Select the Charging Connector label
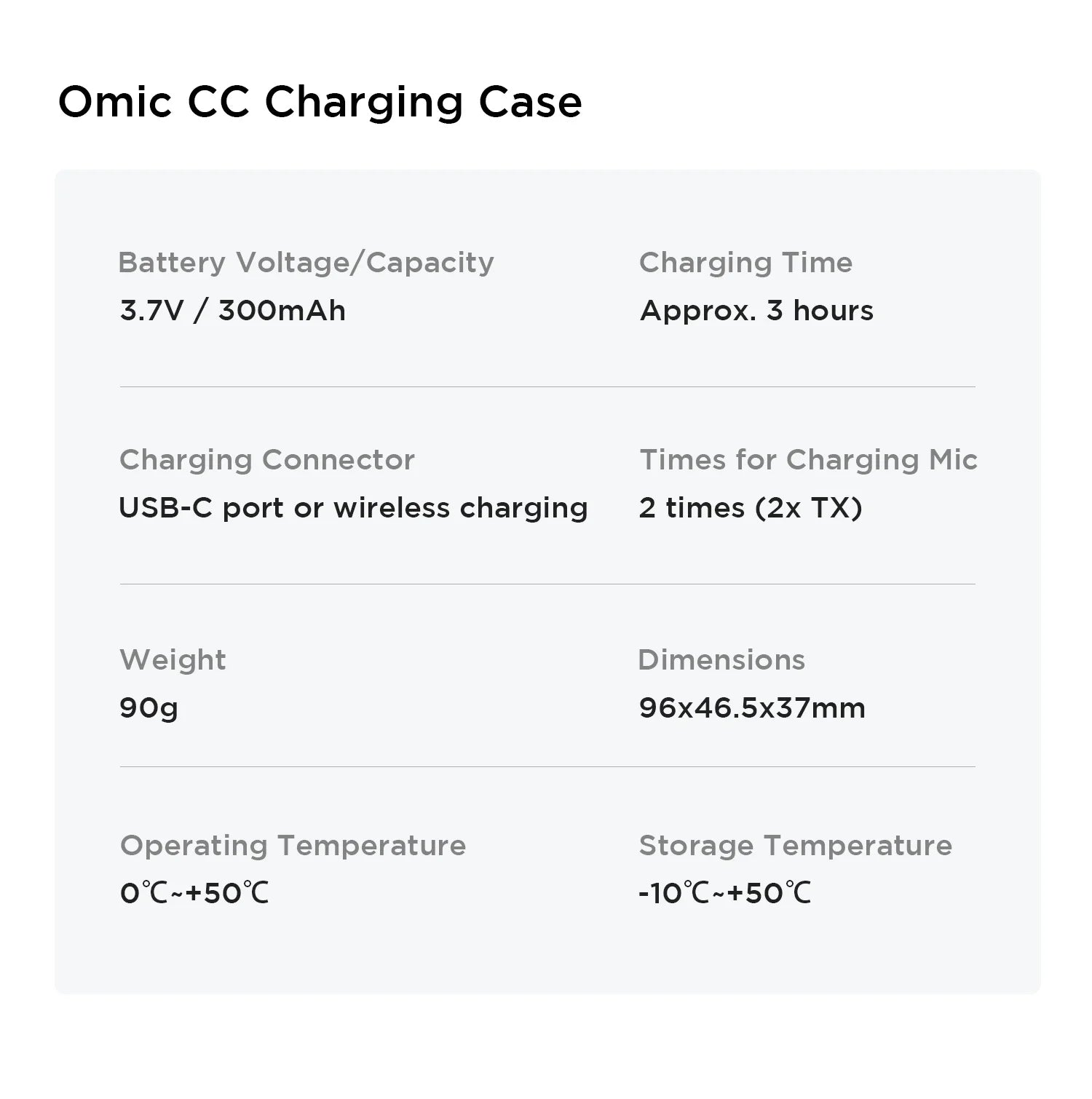 coord(267,460)
